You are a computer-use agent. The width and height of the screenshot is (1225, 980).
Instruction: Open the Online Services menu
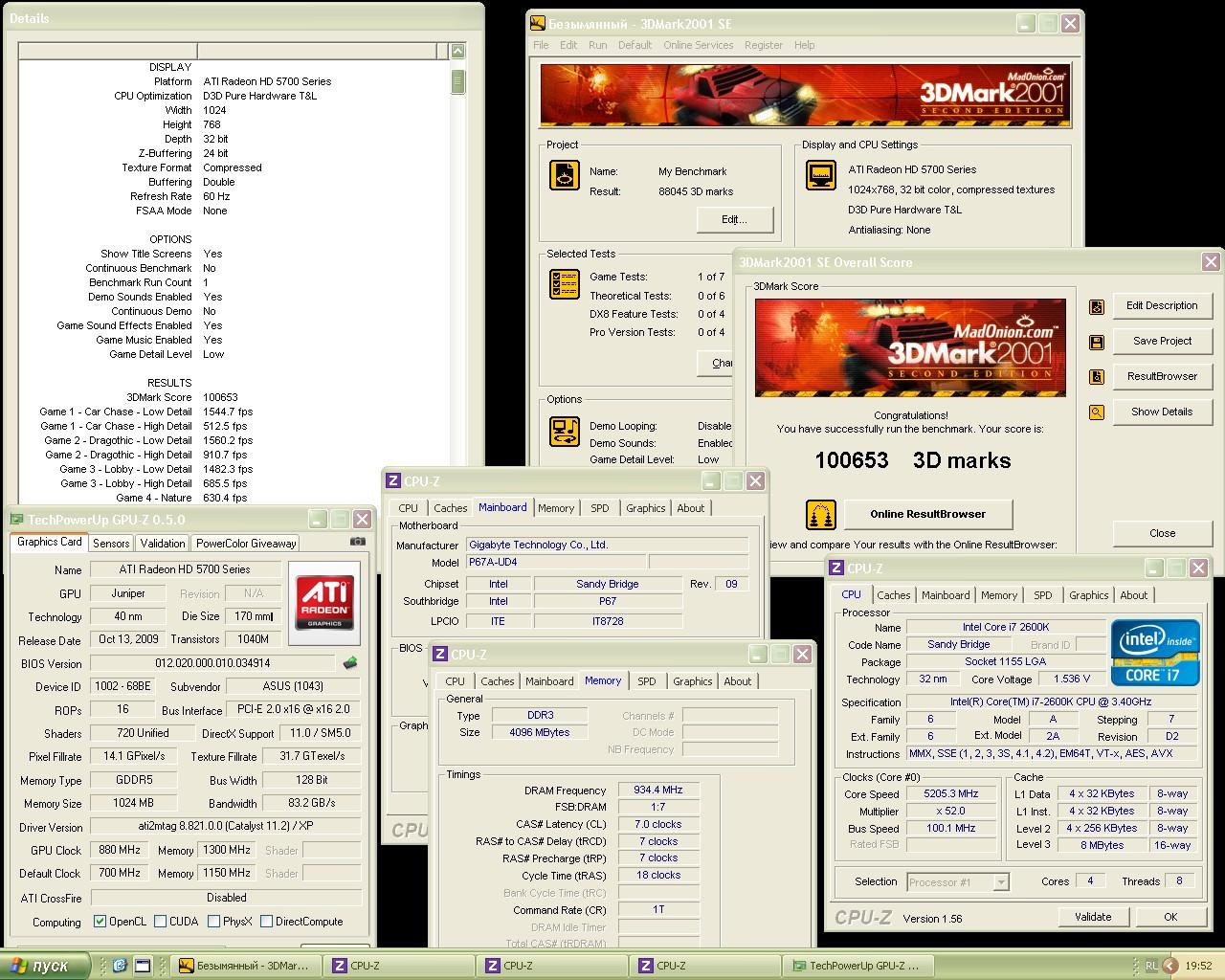(698, 45)
